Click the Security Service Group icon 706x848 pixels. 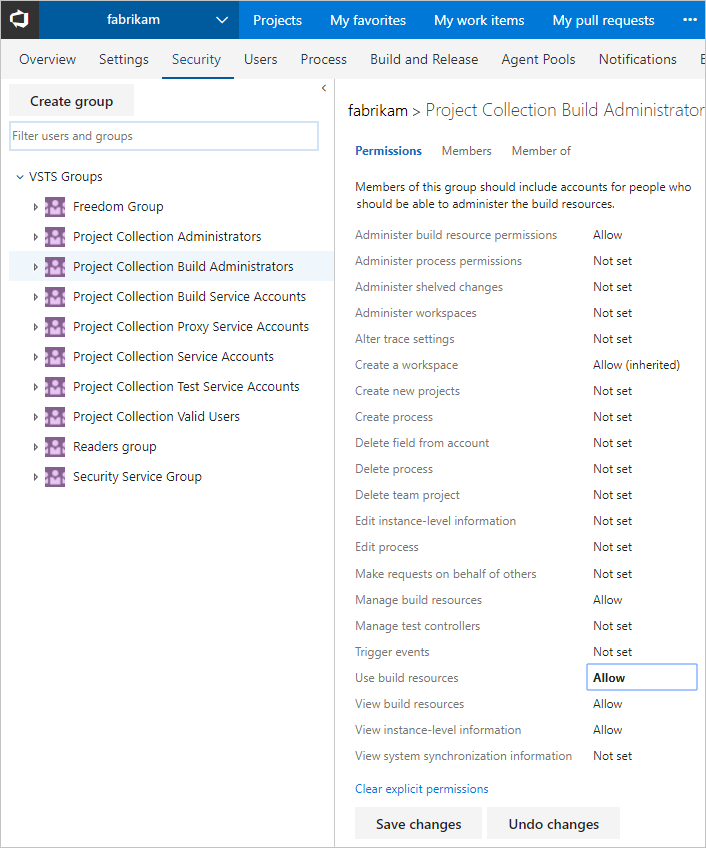pyautogui.click(x=54, y=476)
